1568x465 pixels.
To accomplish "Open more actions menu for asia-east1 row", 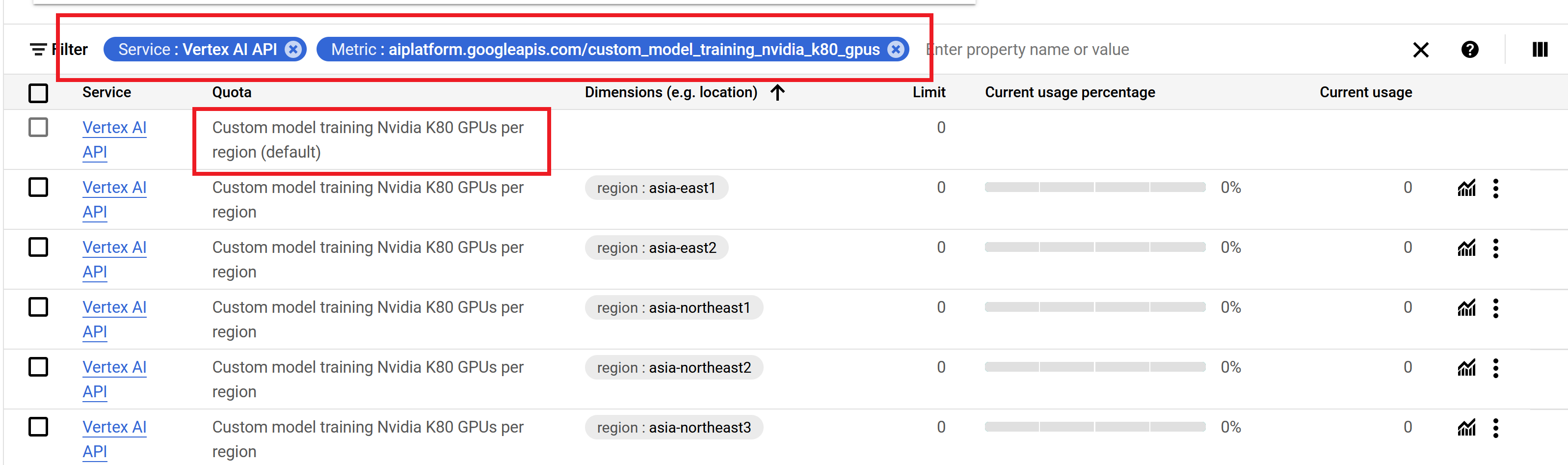I will 1495,188.
